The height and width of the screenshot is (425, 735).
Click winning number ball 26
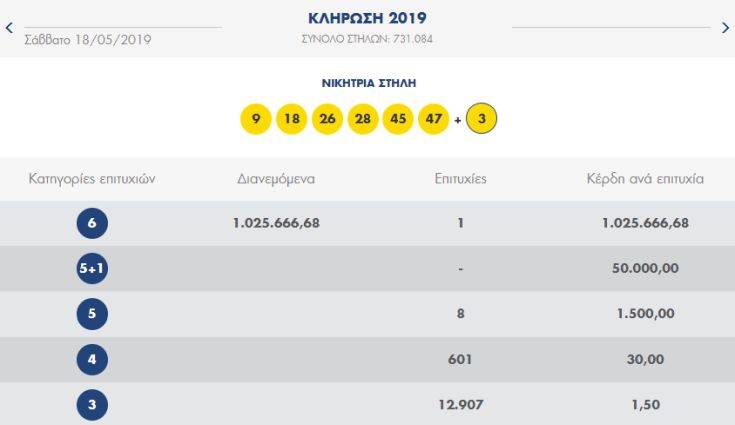(x=327, y=120)
